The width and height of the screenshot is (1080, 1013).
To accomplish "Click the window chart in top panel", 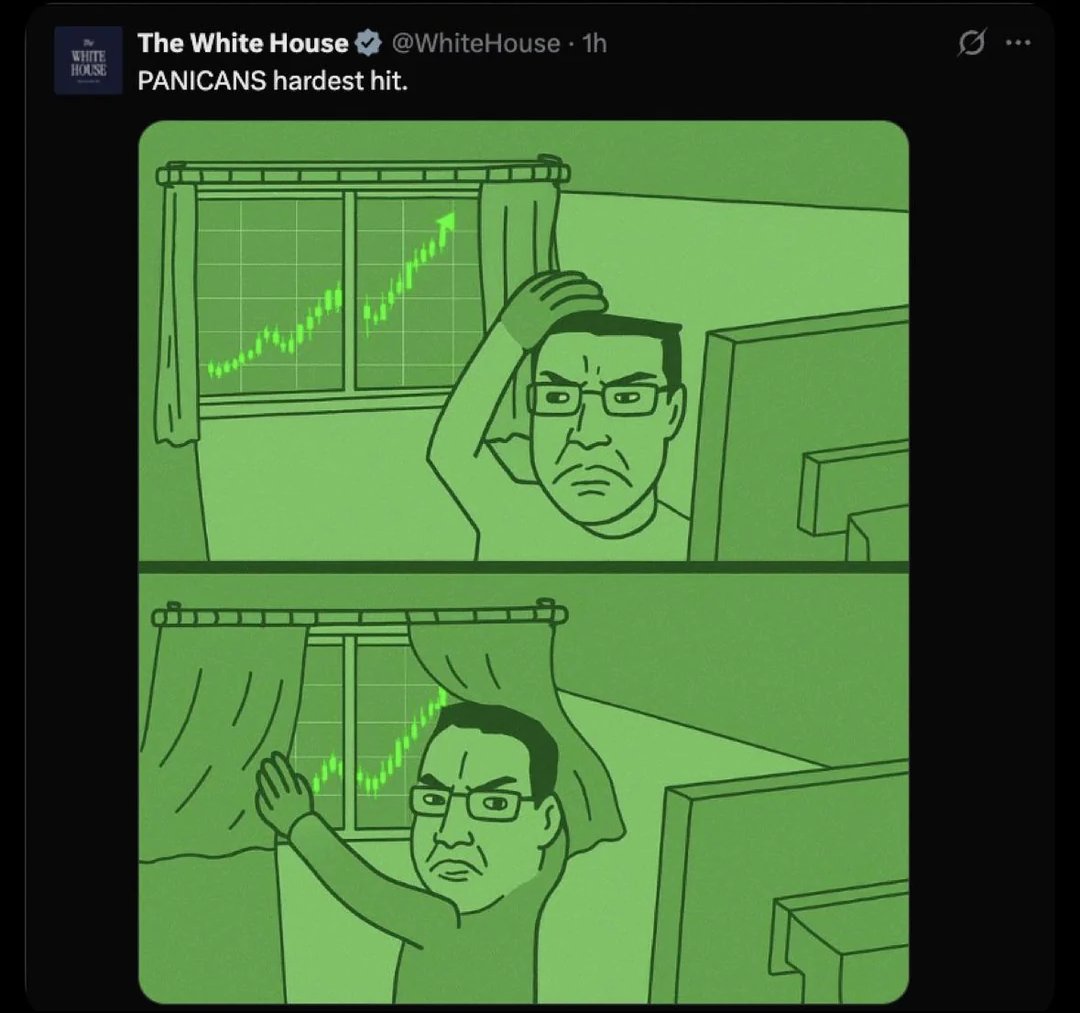I will pos(339,293).
